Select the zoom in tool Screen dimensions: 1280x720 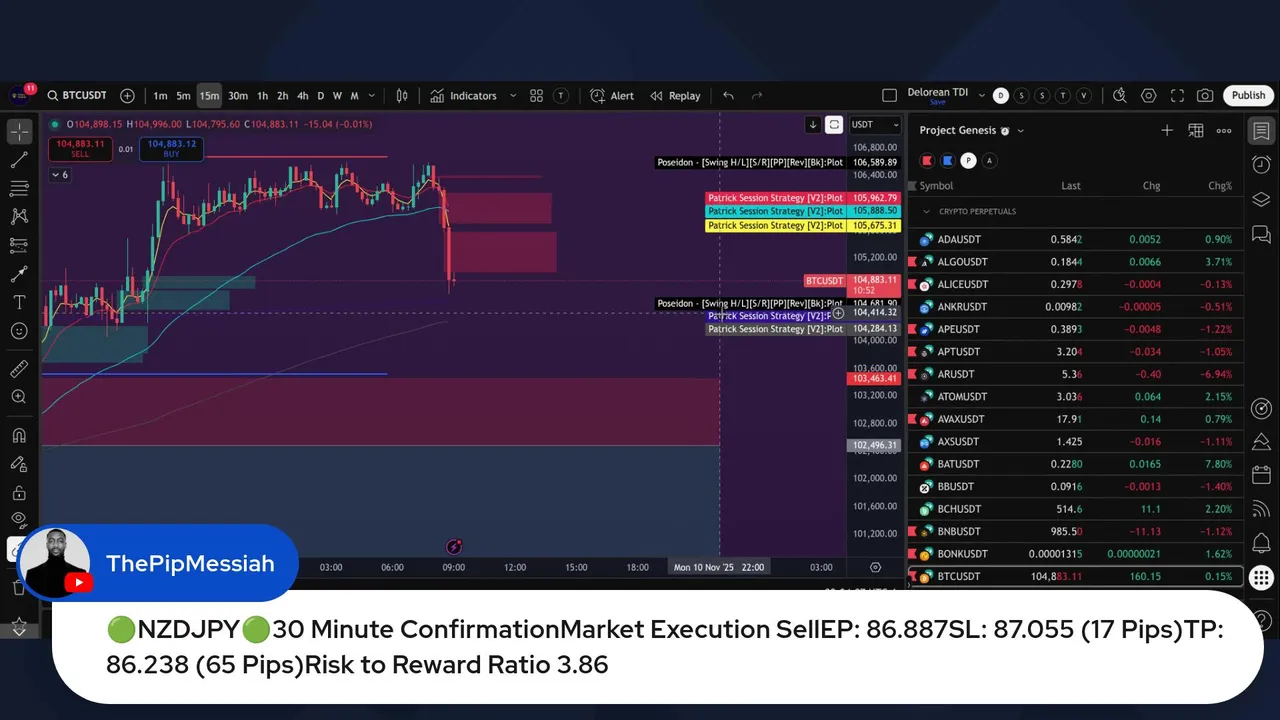tap(19, 397)
